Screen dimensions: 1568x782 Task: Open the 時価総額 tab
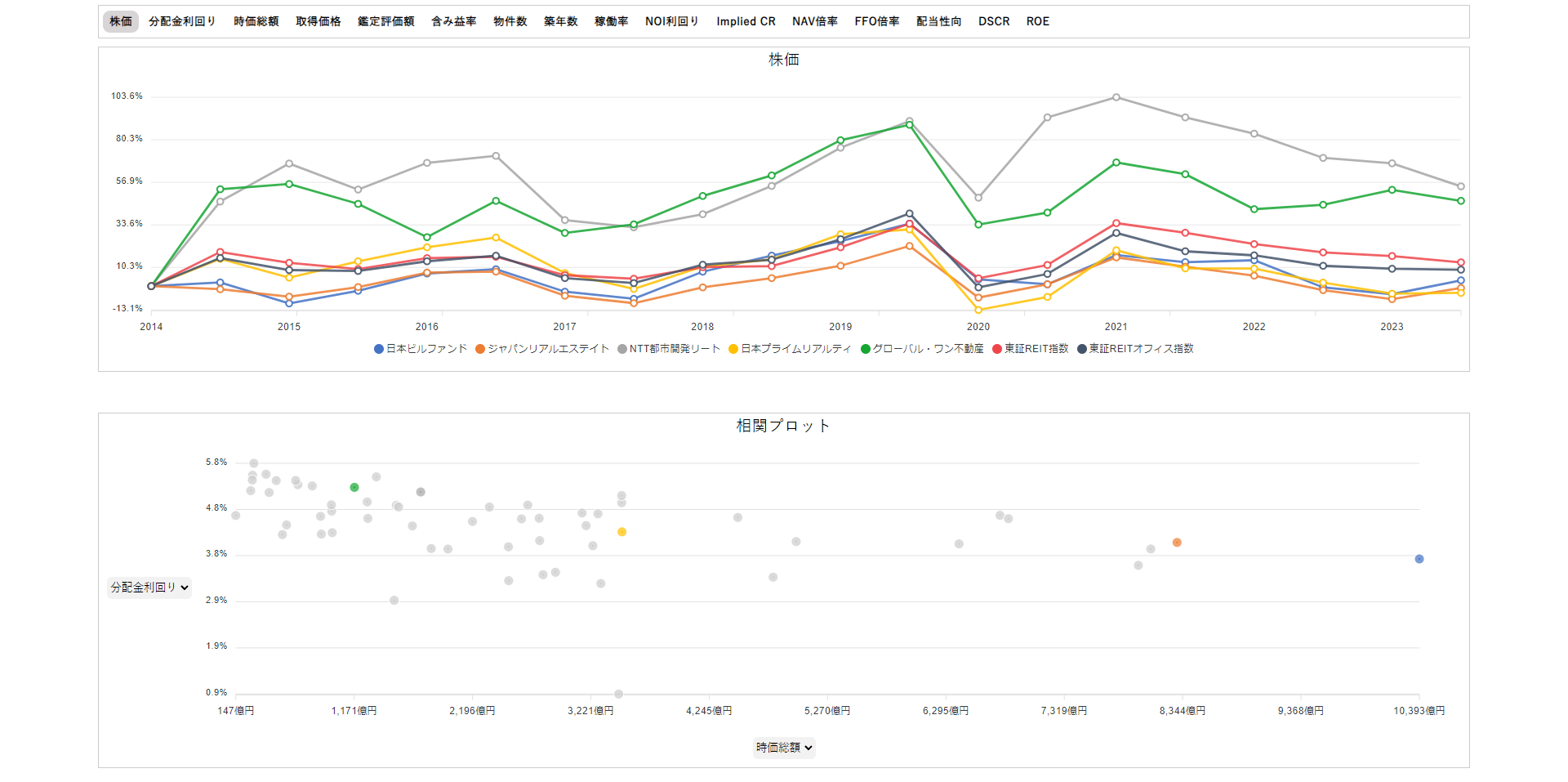256,21
